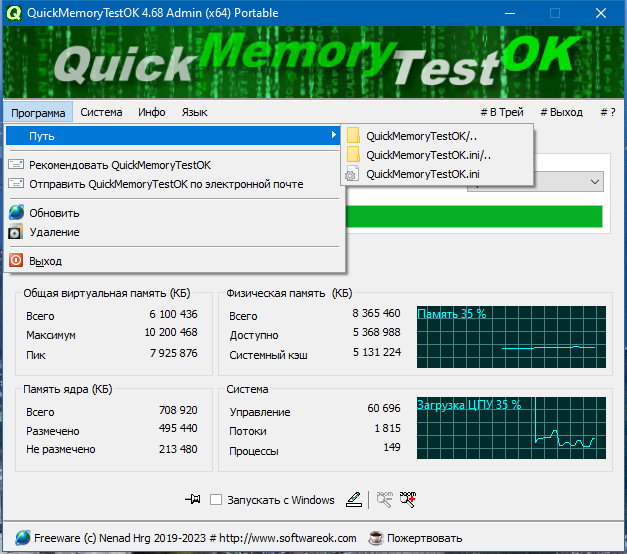
Task: Open the Программа menu
Action: [x=38, y=113]
